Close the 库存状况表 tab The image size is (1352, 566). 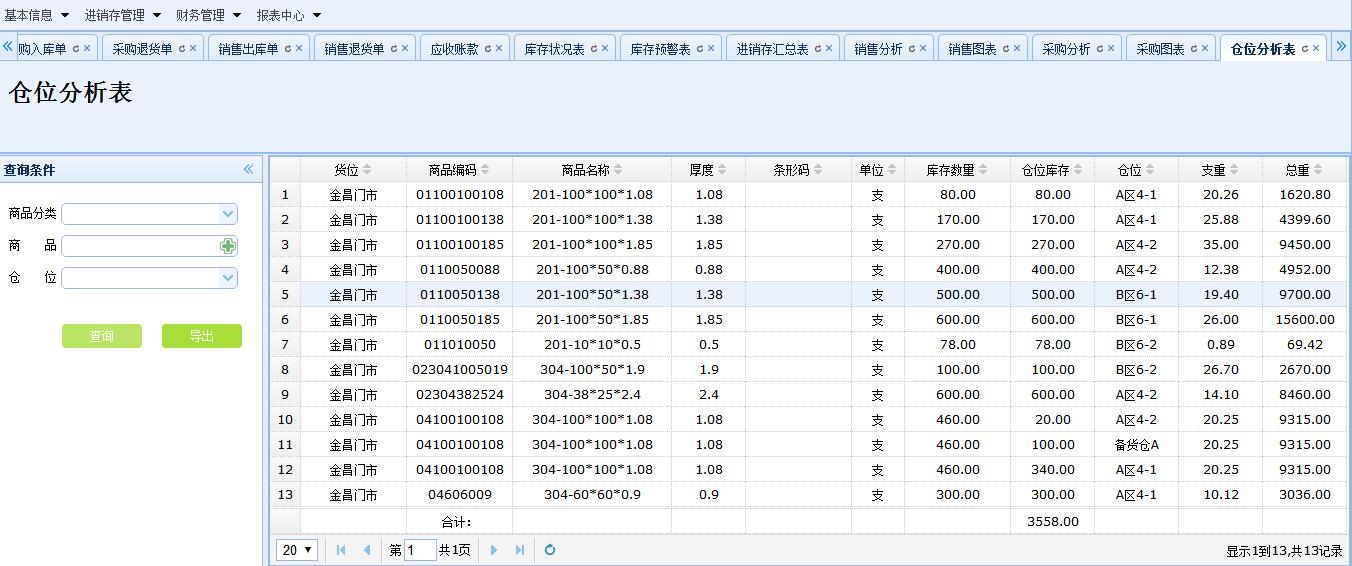click(x=607, y=48)
